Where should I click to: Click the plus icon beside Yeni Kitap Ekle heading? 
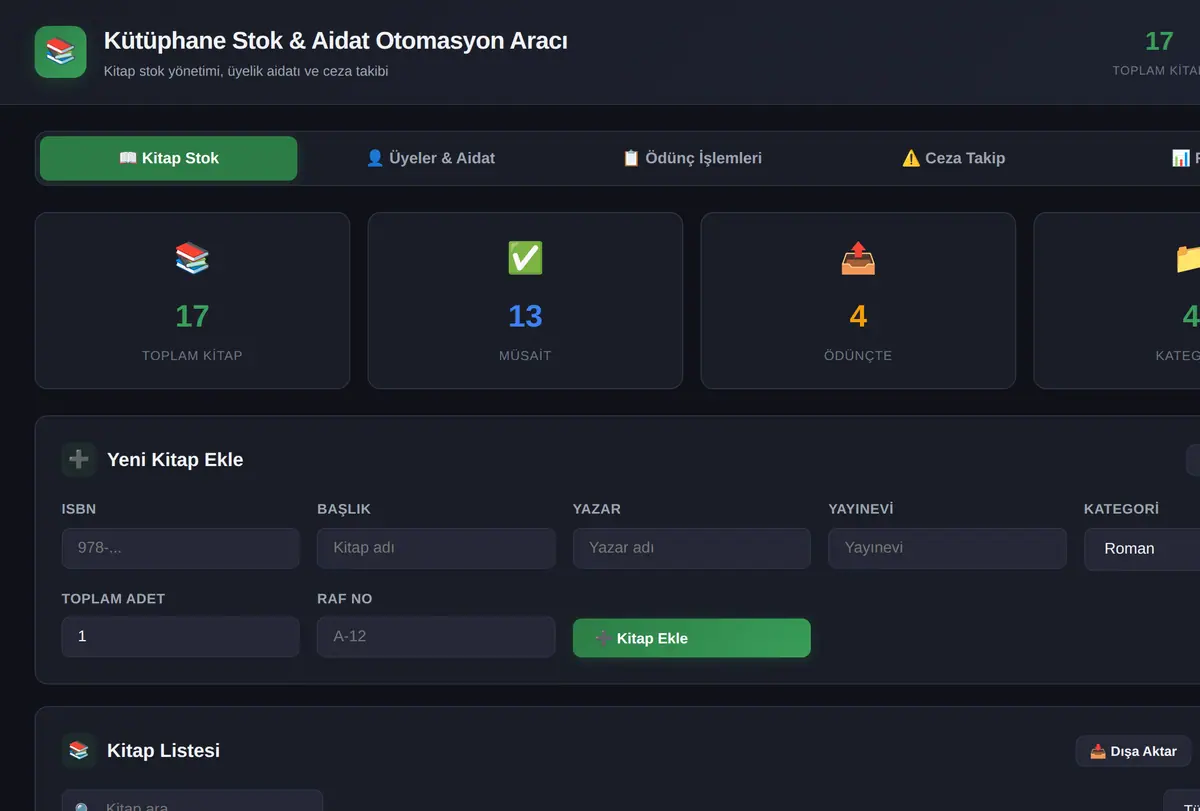point(79,460)
